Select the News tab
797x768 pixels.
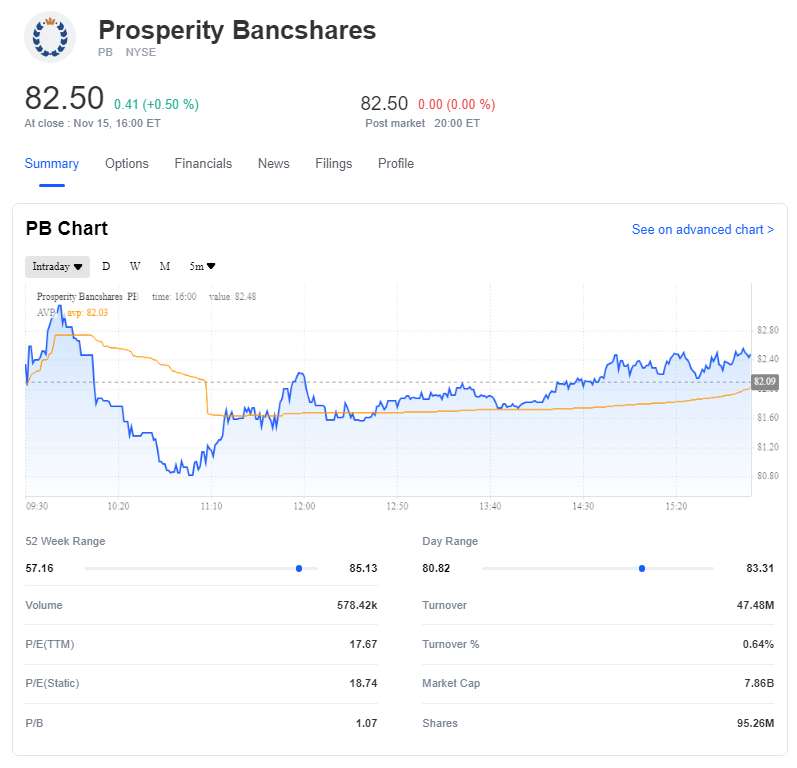click(273, 164)
